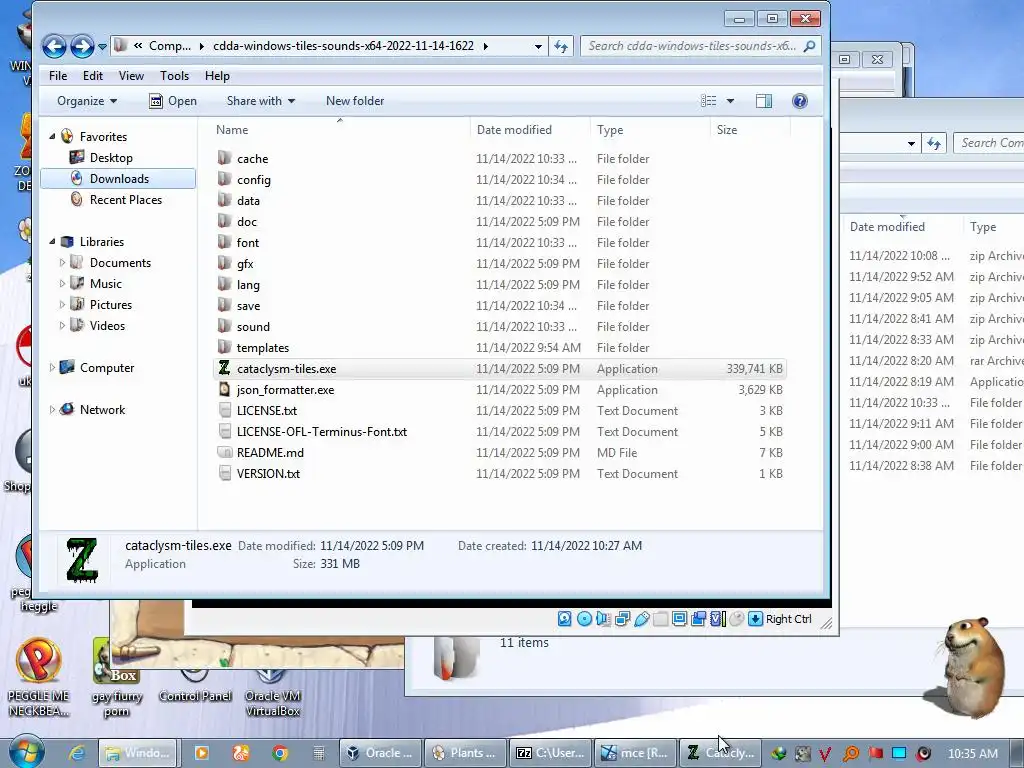Select the font folder icon
1024x768 pixels.
225,243
